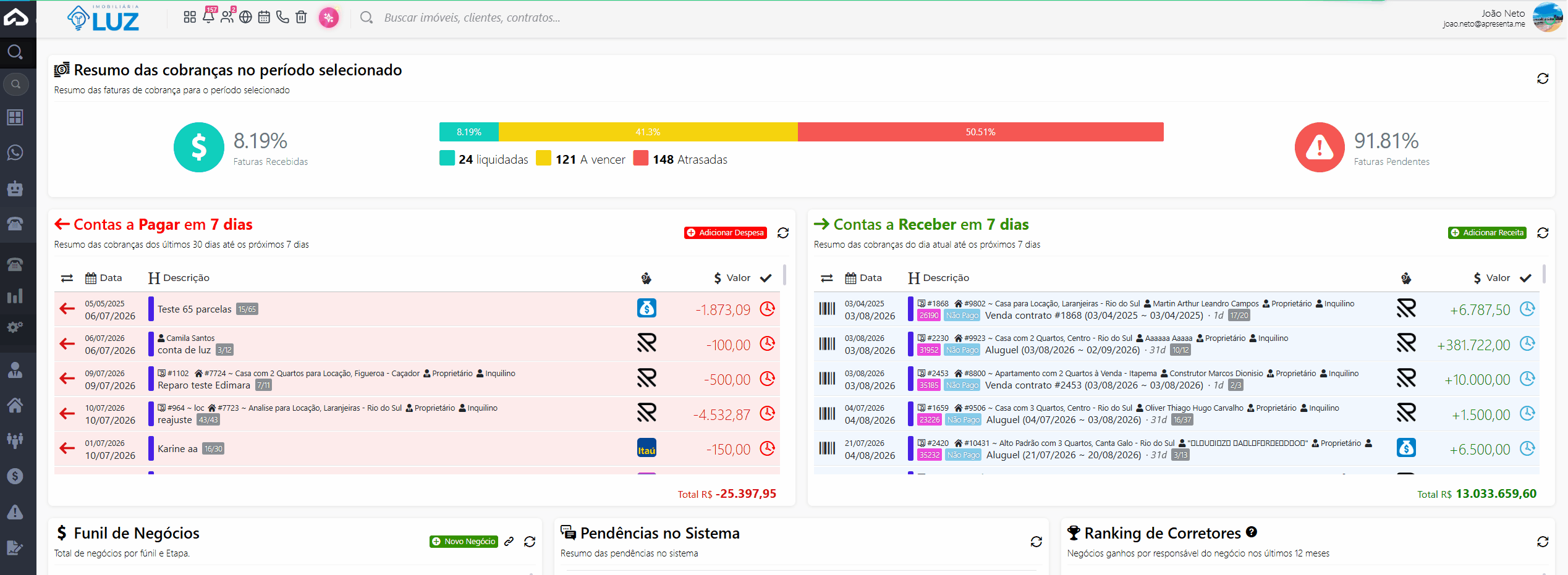This screenshot has width=1568, height=575.
Task: Click the red arrow on conta de luz row
Action: coord(67,343)
